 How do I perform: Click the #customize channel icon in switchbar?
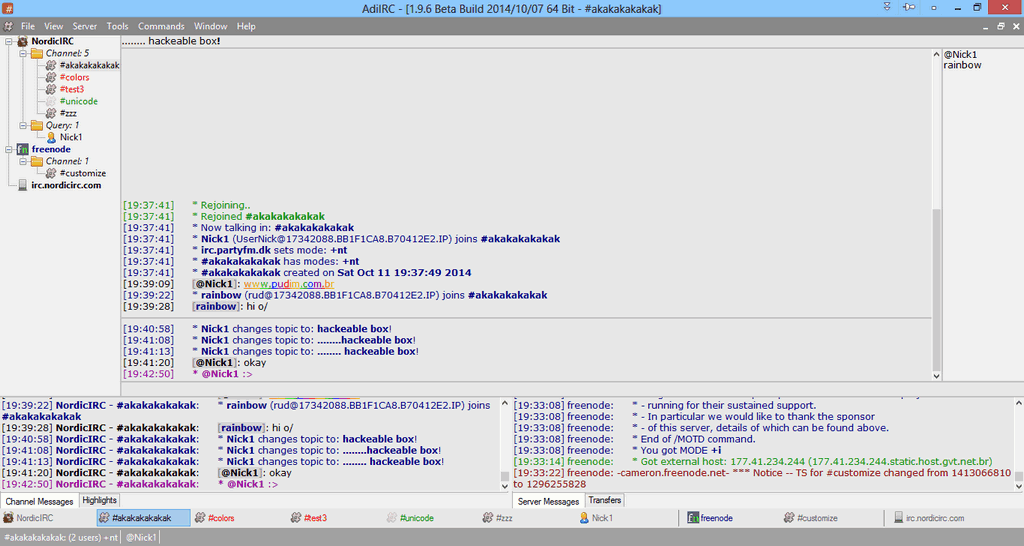[789, 518]
